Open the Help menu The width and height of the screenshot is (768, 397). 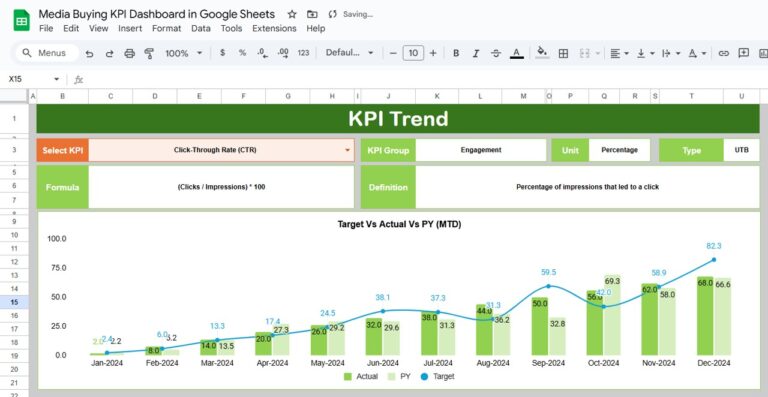(x=316, y=28)
